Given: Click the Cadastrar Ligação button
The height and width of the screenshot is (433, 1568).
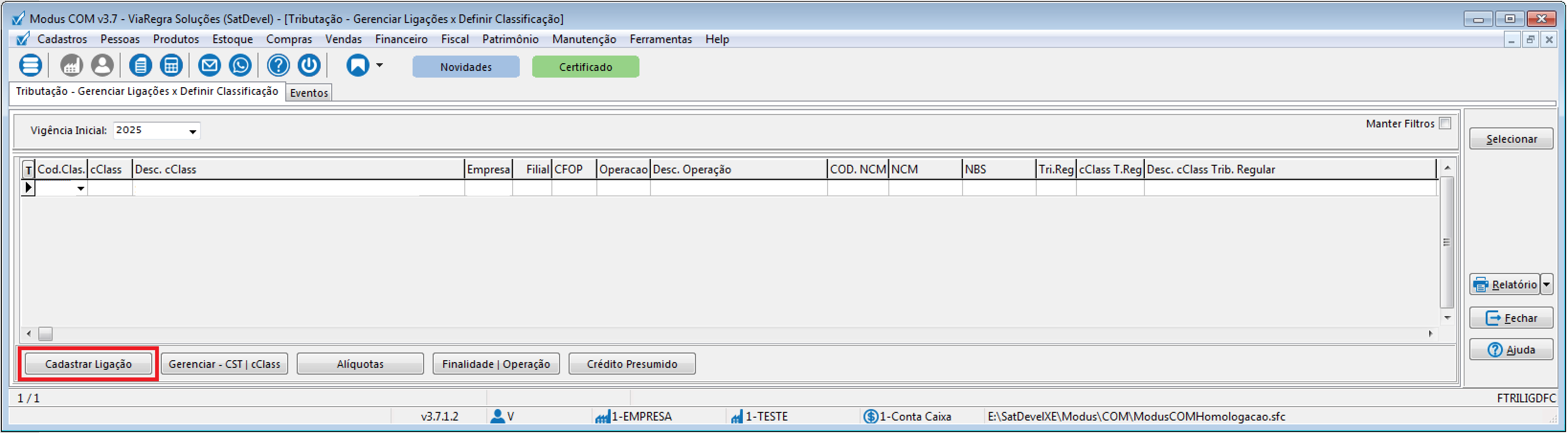Looking at the screenshot, I should coord(88,364).
